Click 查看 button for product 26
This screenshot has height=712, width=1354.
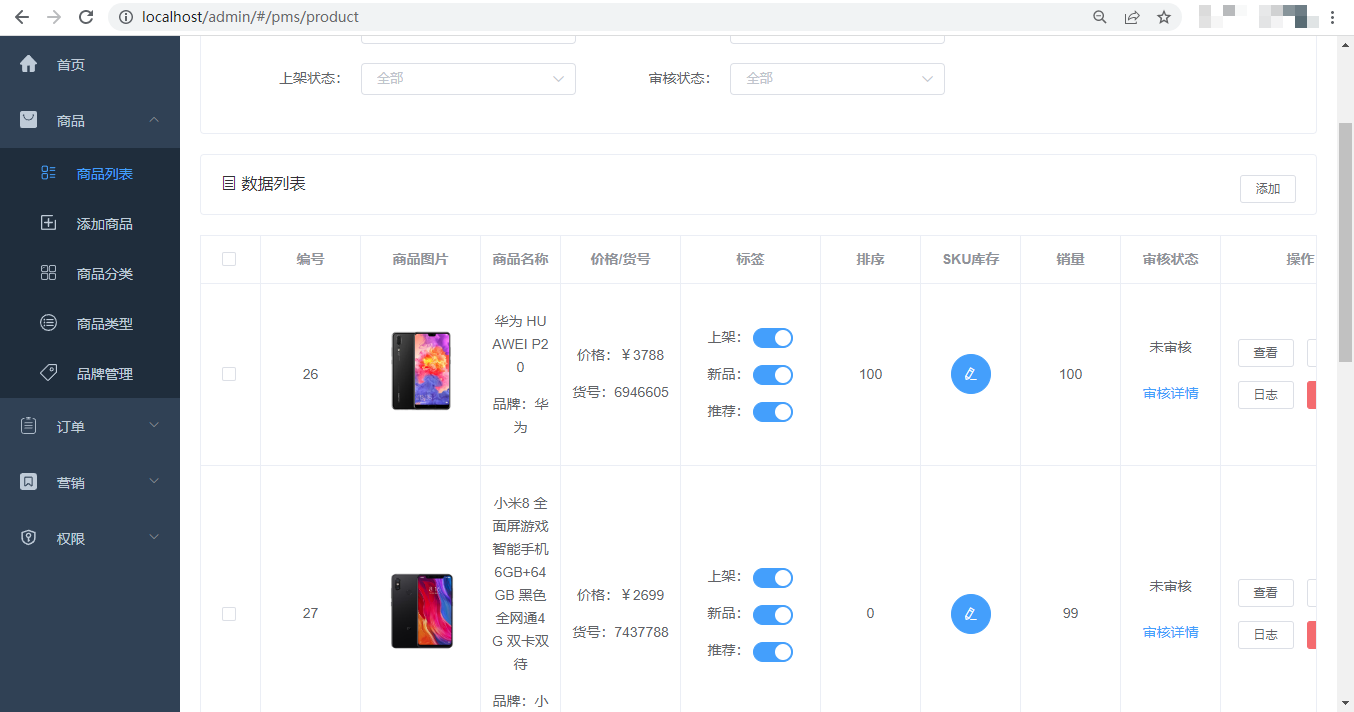(x=1265, y=353)
